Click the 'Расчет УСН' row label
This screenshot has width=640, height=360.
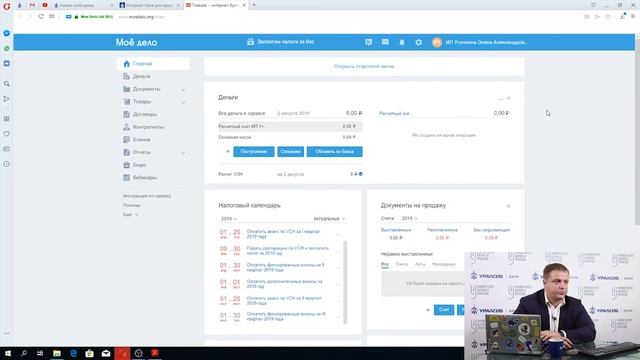230,174
